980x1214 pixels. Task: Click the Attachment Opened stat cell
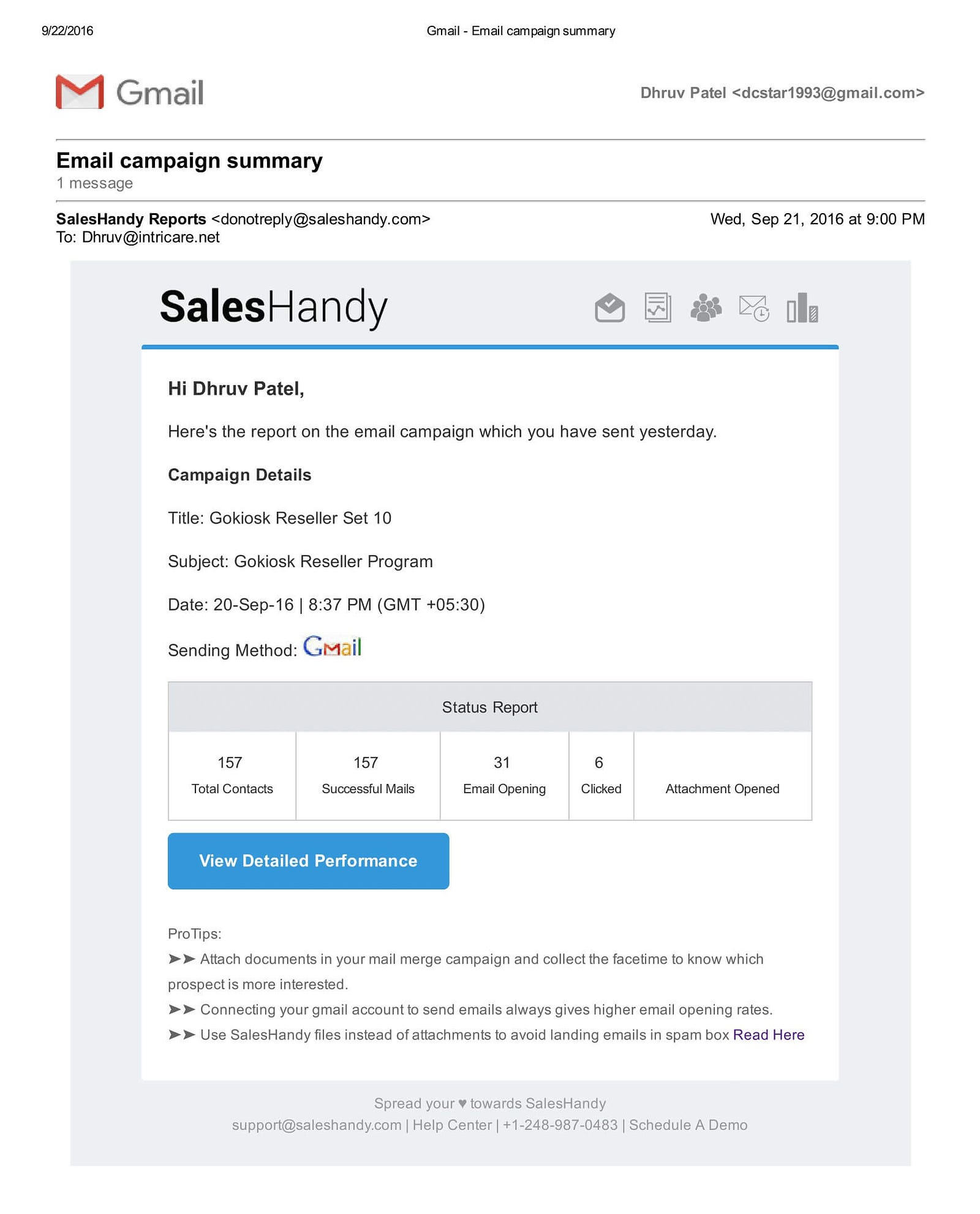coord(722,788)
